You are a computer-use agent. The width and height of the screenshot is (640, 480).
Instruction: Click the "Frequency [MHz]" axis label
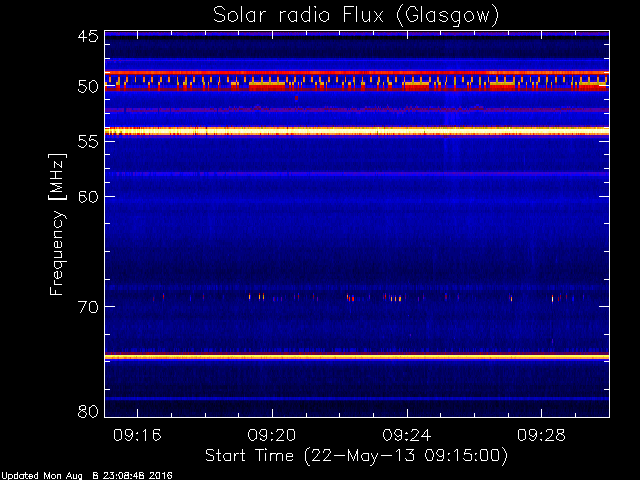57,224
